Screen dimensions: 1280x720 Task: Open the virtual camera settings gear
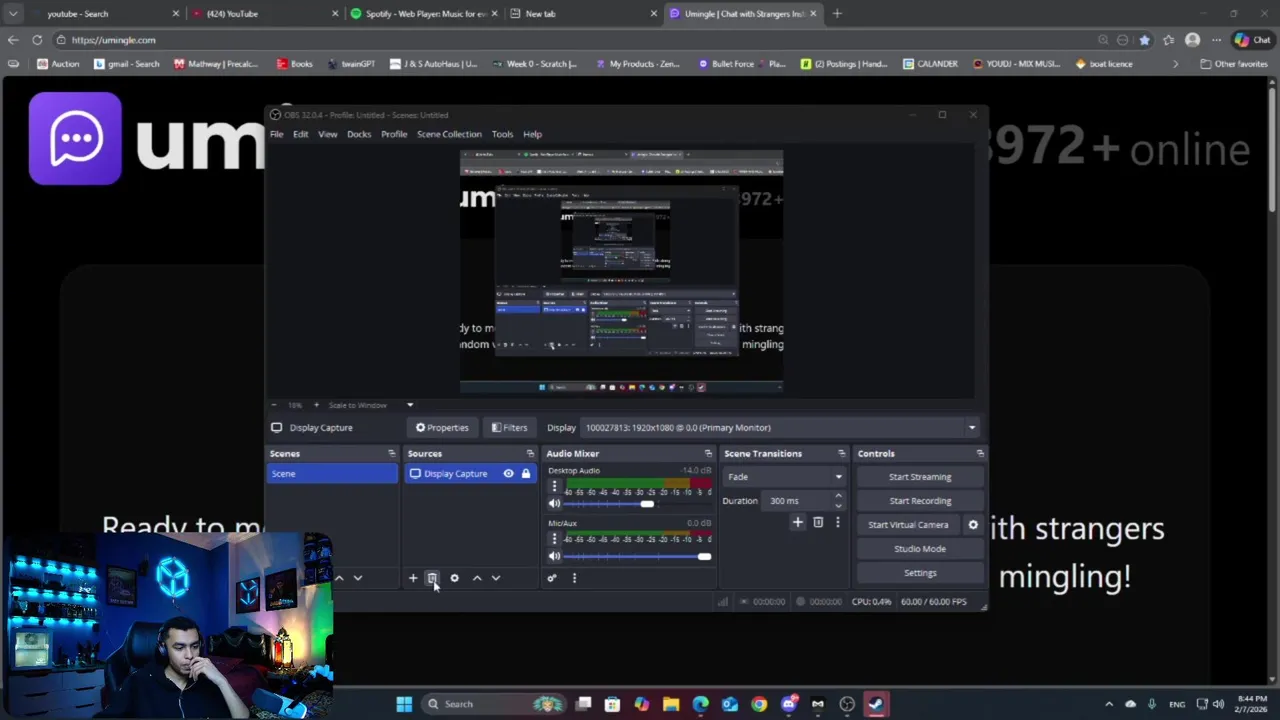click(x=973, y=525)
